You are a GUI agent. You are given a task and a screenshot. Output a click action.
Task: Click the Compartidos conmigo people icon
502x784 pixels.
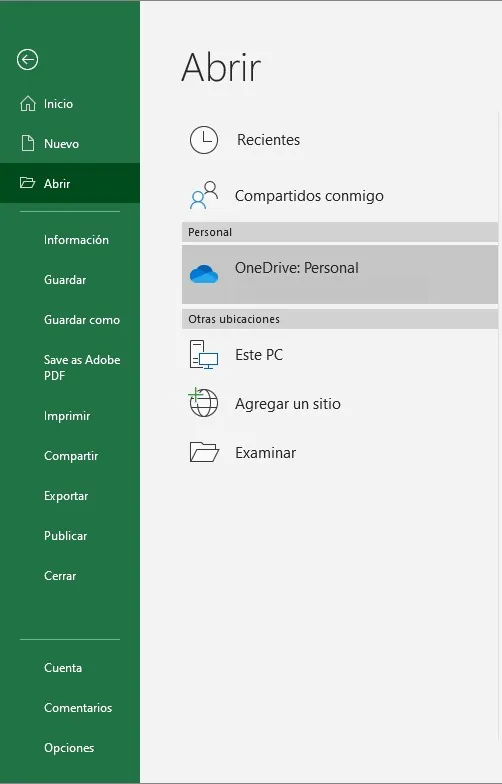tap(204, 196)
